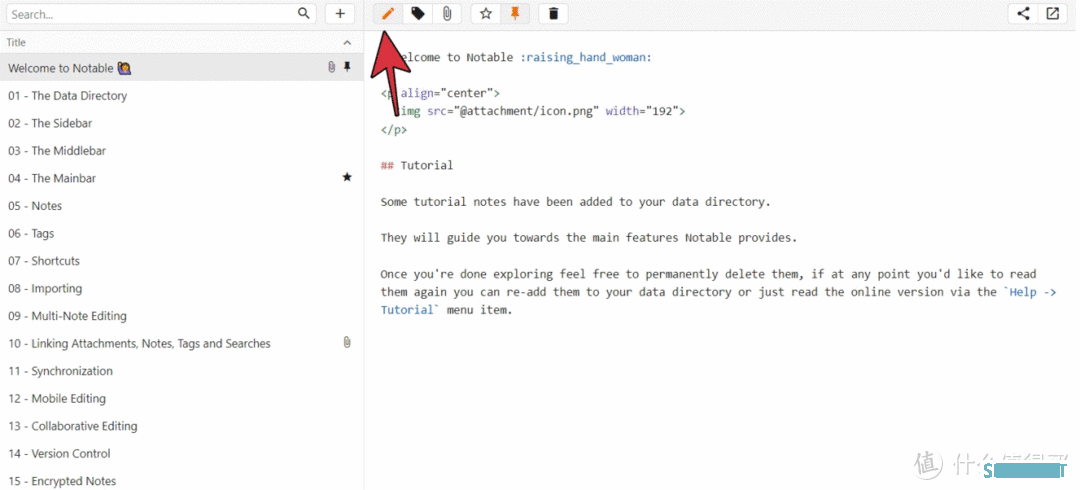Create a new note with plus button
The height and width of the screenshot is (490, 1080).
[x=340, y=14]
